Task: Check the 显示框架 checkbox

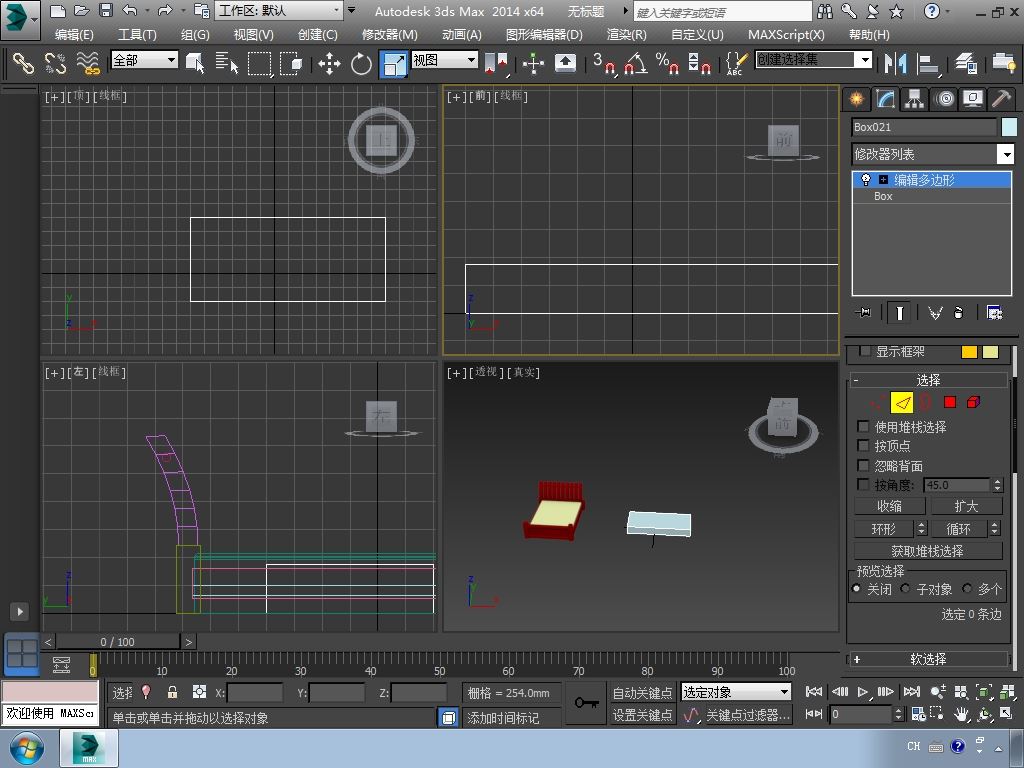Action: click(865, 351)
